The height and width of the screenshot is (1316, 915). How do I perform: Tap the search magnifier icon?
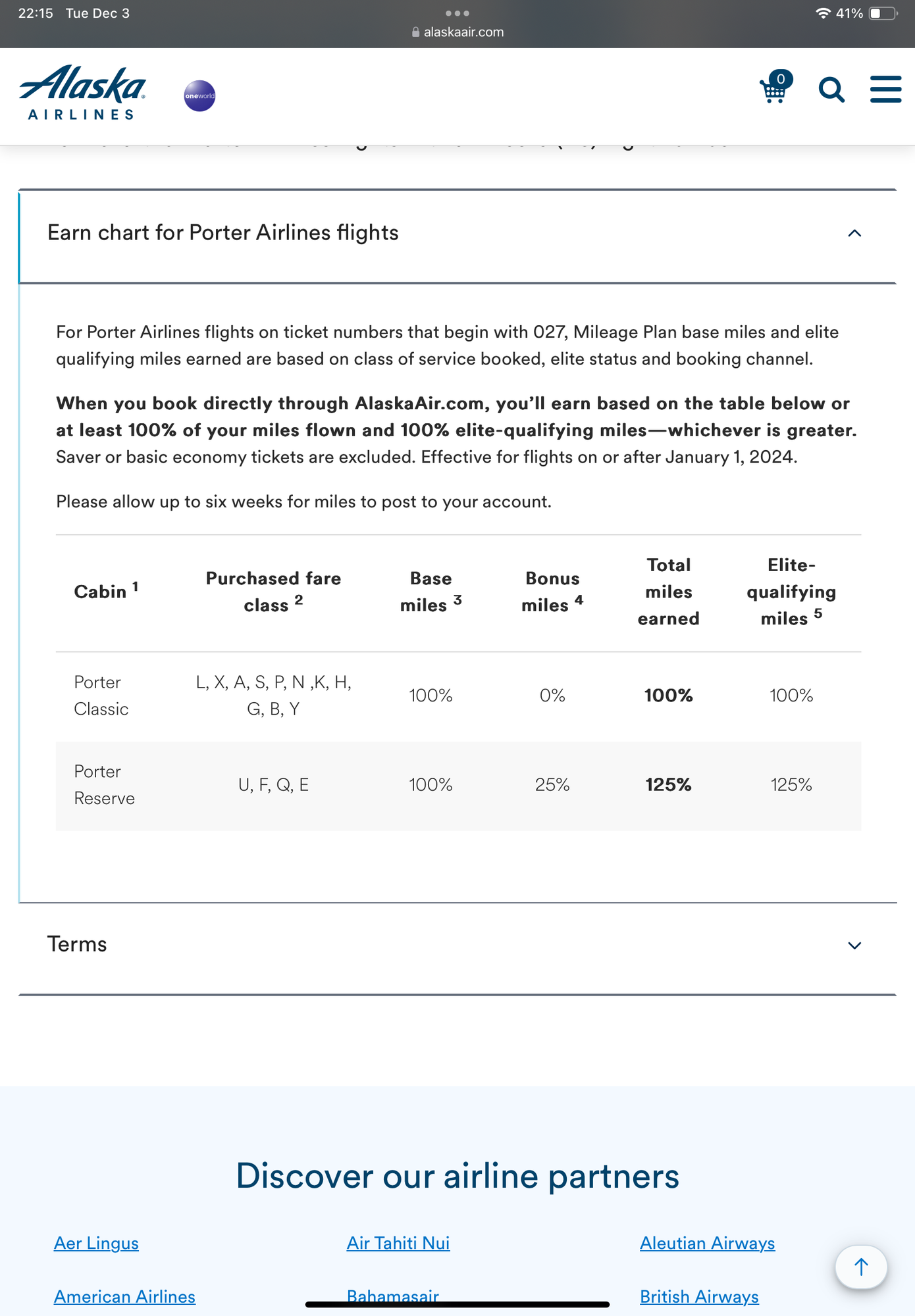coord(831,89)
